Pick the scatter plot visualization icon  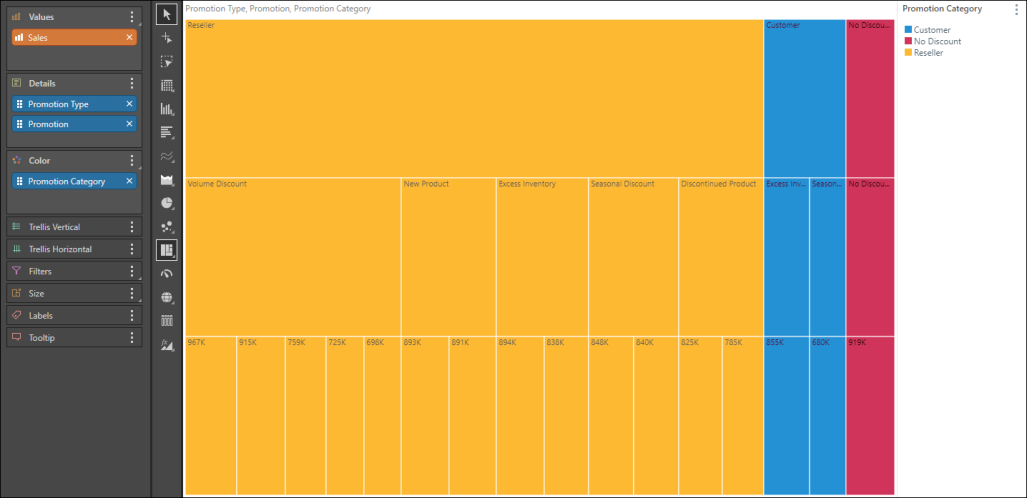(x=167, y=226)
